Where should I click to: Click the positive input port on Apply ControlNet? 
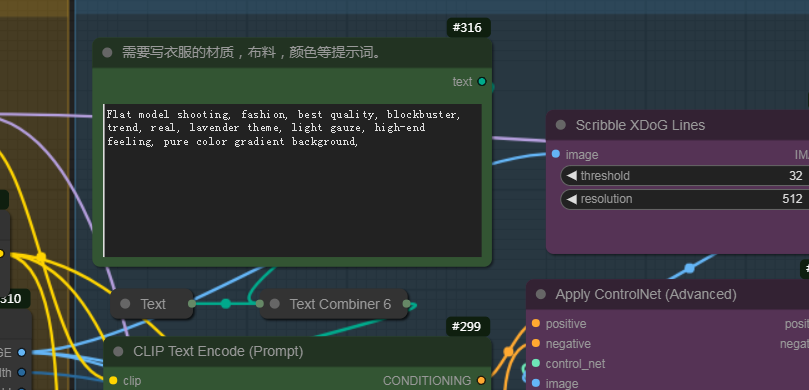(x=536, y=323)
